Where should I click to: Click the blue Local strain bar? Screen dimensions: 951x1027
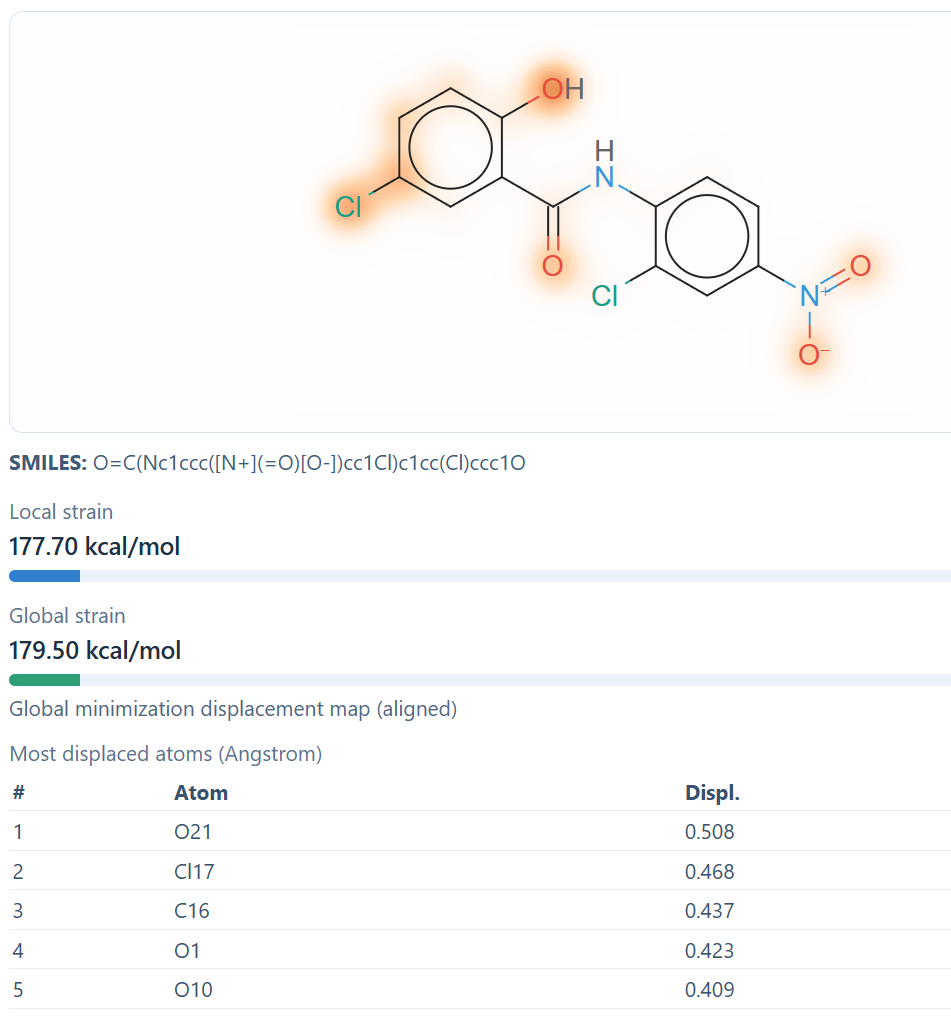[x=45, y=576]
